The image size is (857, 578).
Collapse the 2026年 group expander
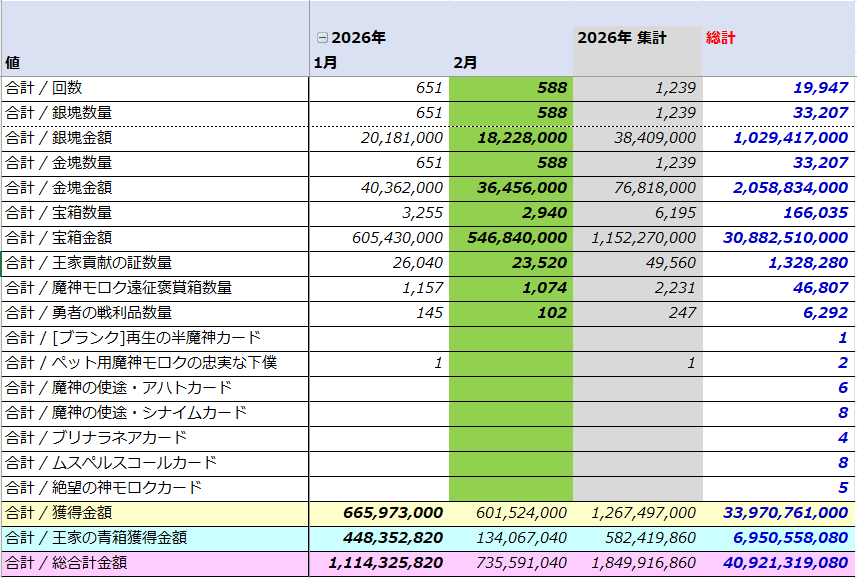click(x=322, y=38)
